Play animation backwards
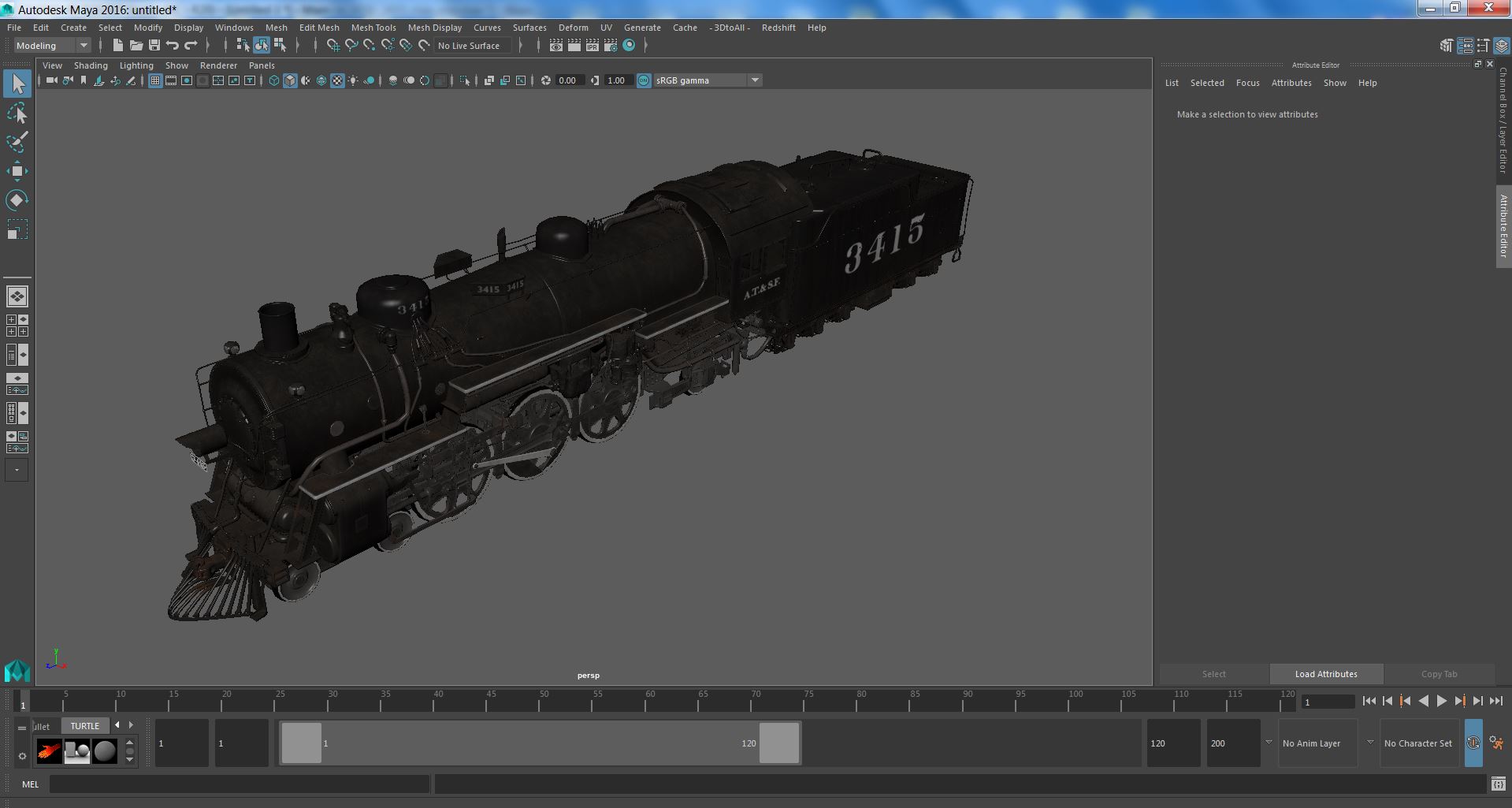Viewport: 1512px width, 808px height. click(1424, 701)
